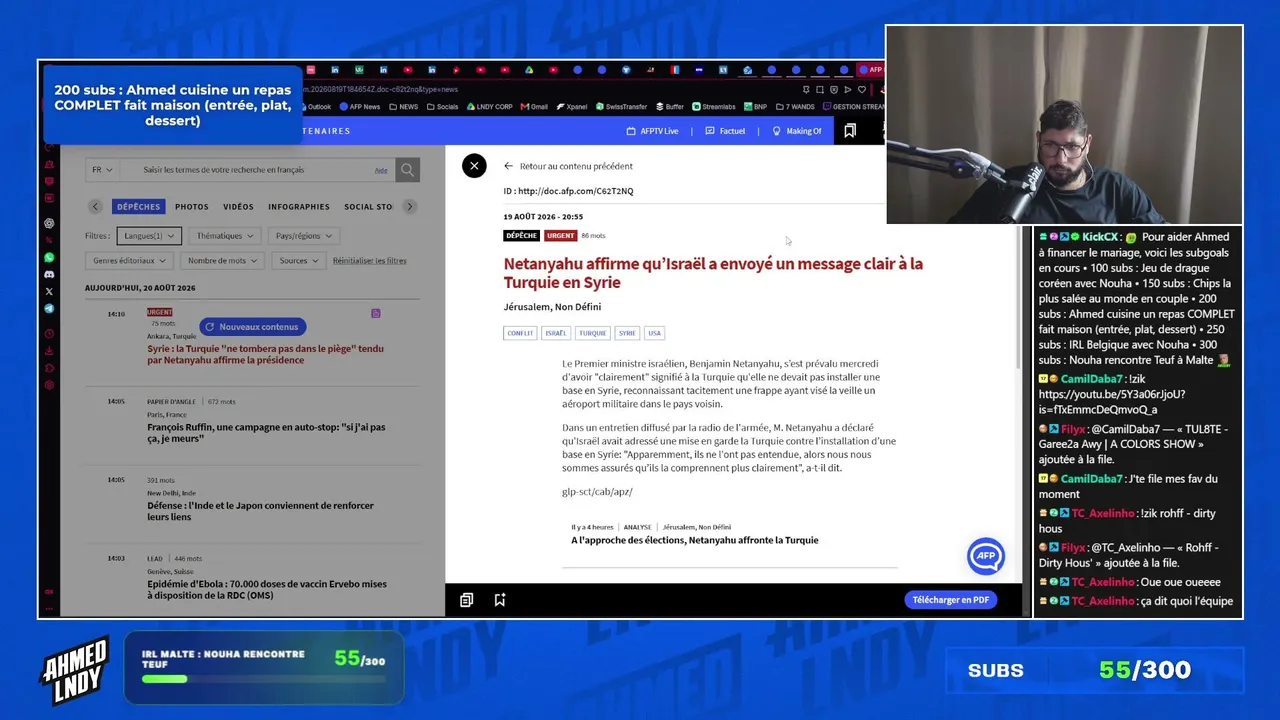This screenshot has width=1280, height=720.
Task: Expand the Langues(1) filter
Action: click(x=149, y=236)
